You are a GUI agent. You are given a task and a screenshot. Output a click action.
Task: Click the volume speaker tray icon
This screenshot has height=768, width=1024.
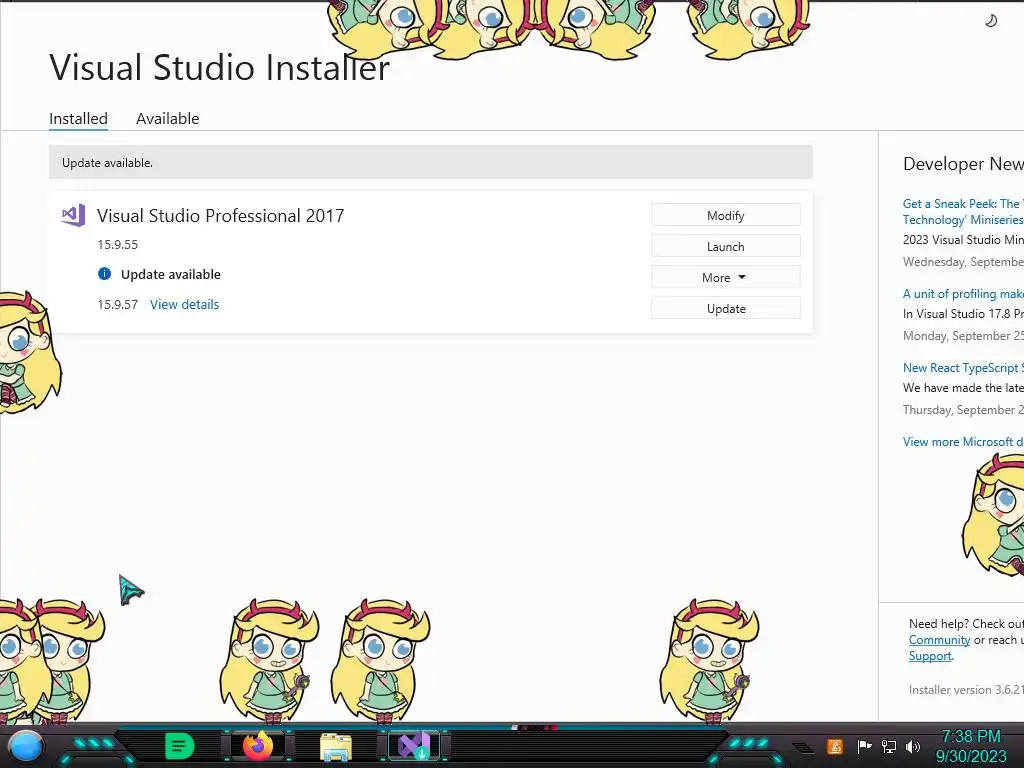pyautogui.click(x=913, y=746)
